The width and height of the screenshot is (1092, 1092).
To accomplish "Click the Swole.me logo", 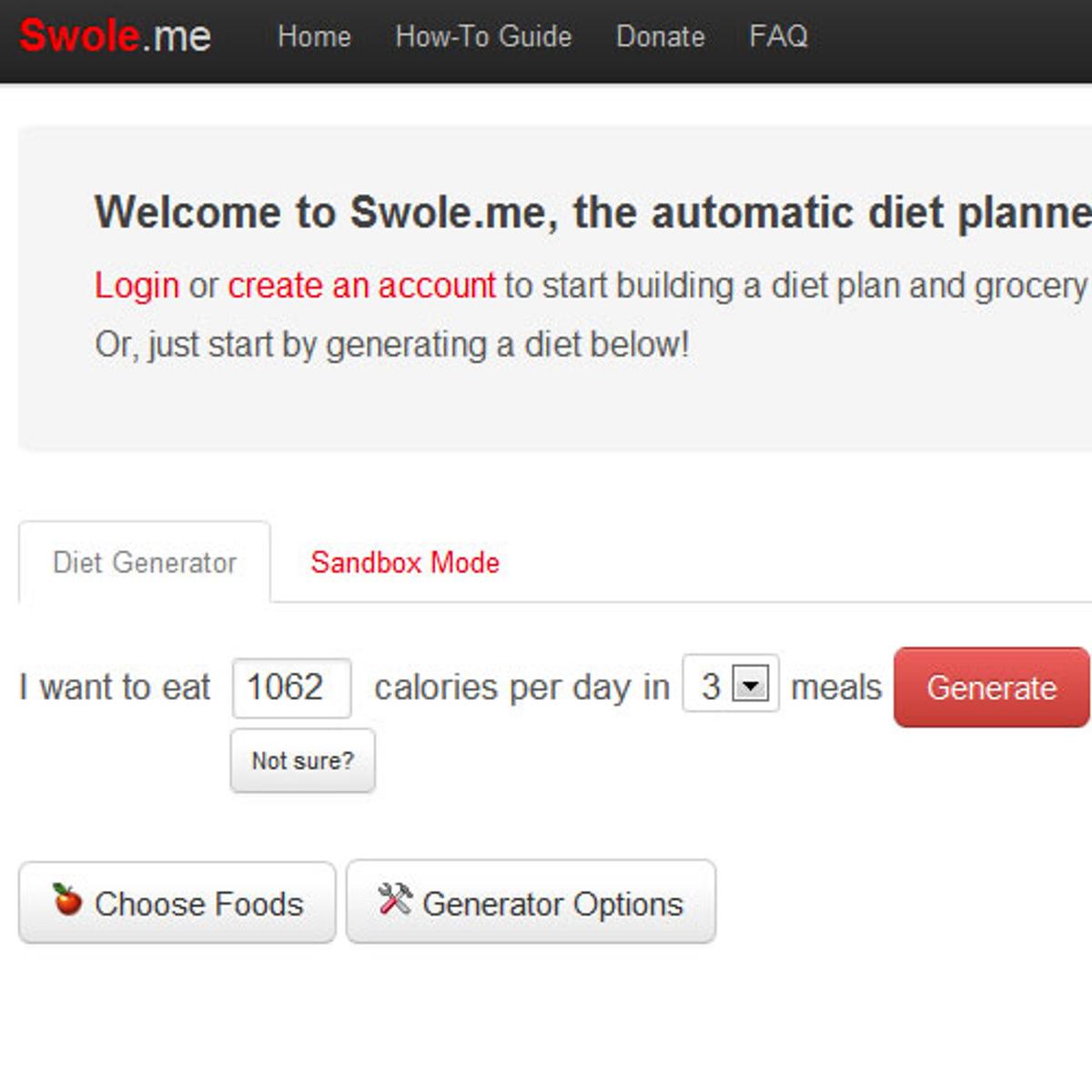I will click(x=116, y=36).
